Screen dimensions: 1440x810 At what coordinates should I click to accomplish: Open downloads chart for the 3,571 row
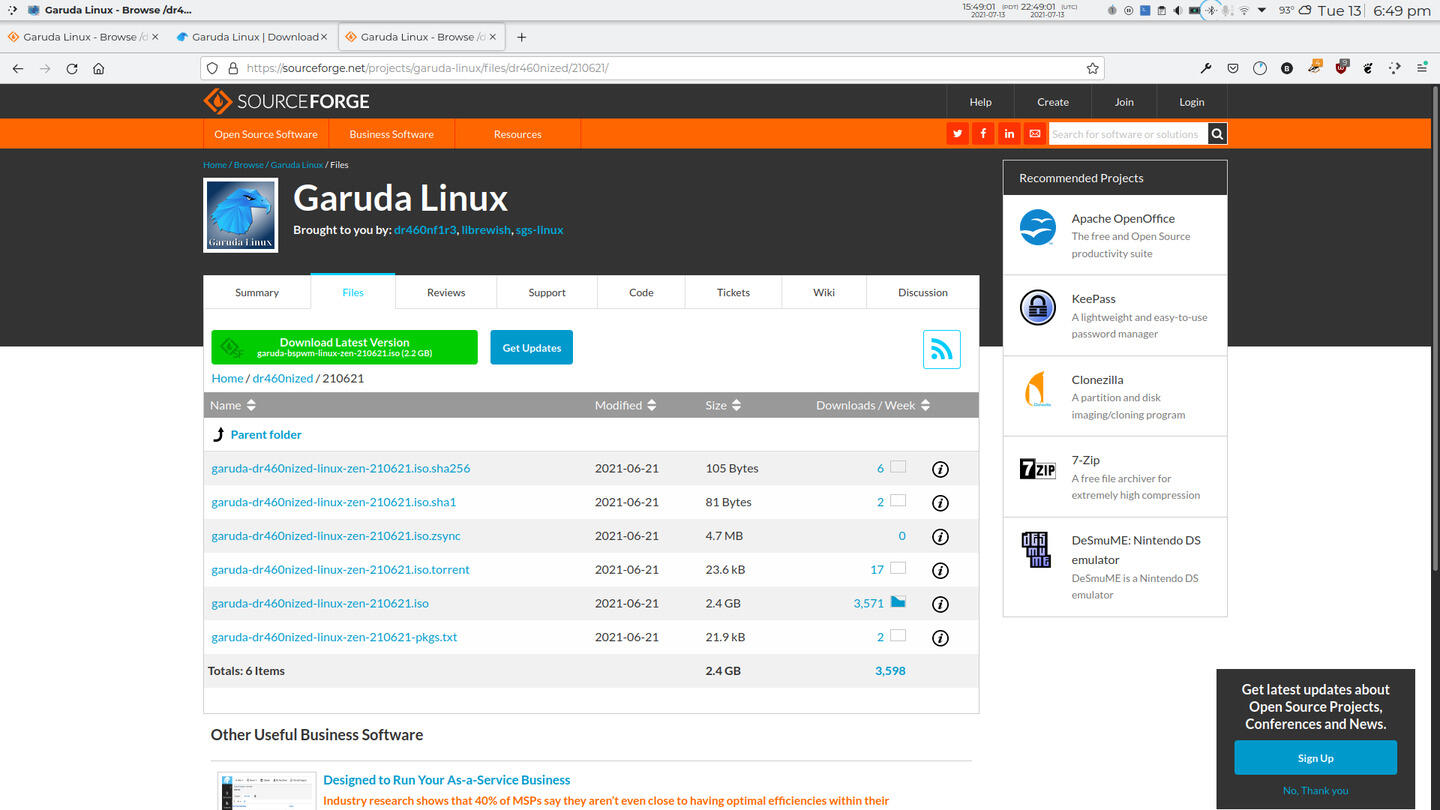point(898,602)
